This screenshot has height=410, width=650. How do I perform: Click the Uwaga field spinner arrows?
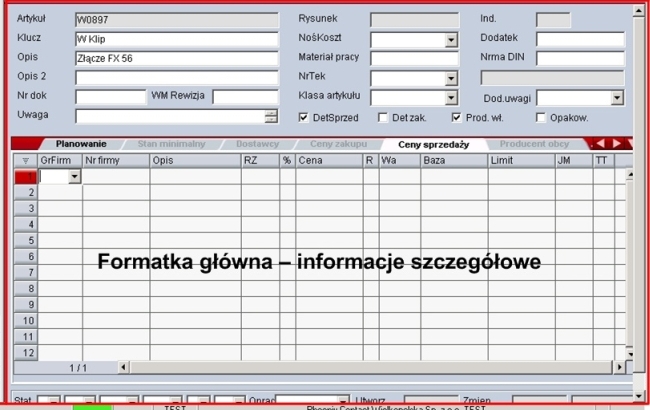(x=271, y=116)
